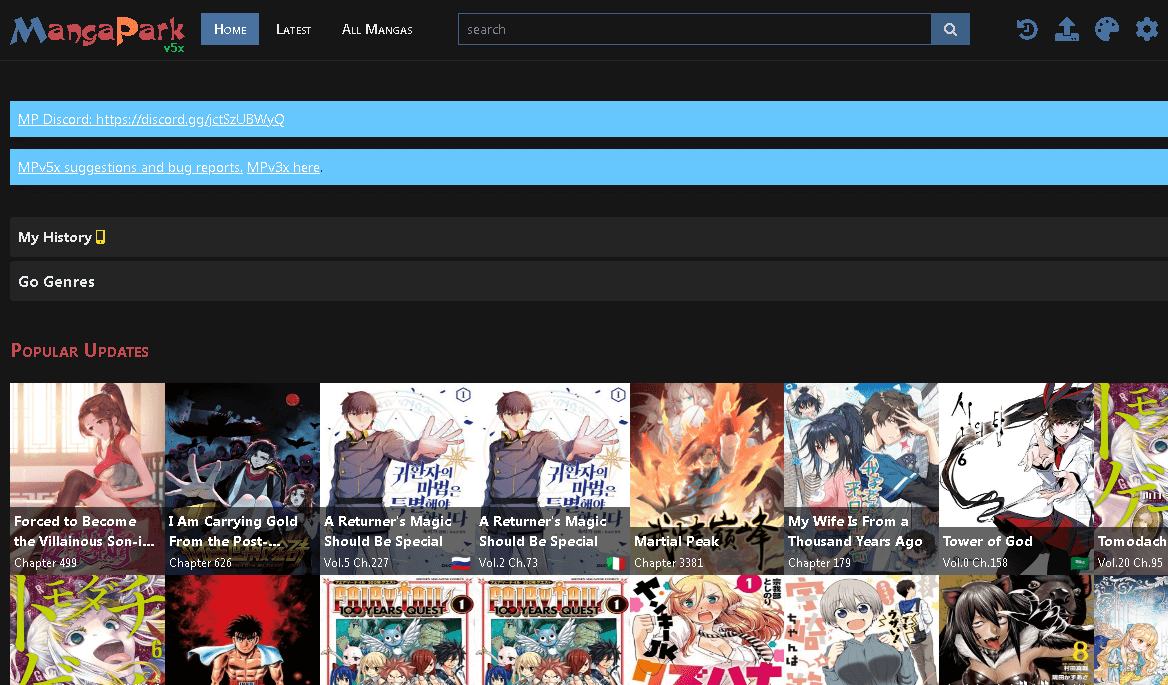Viewport: 1168px width, 685px height.
Task: Expand the Go Genres section
Action: pyautogui.click(x=588, y=281)
